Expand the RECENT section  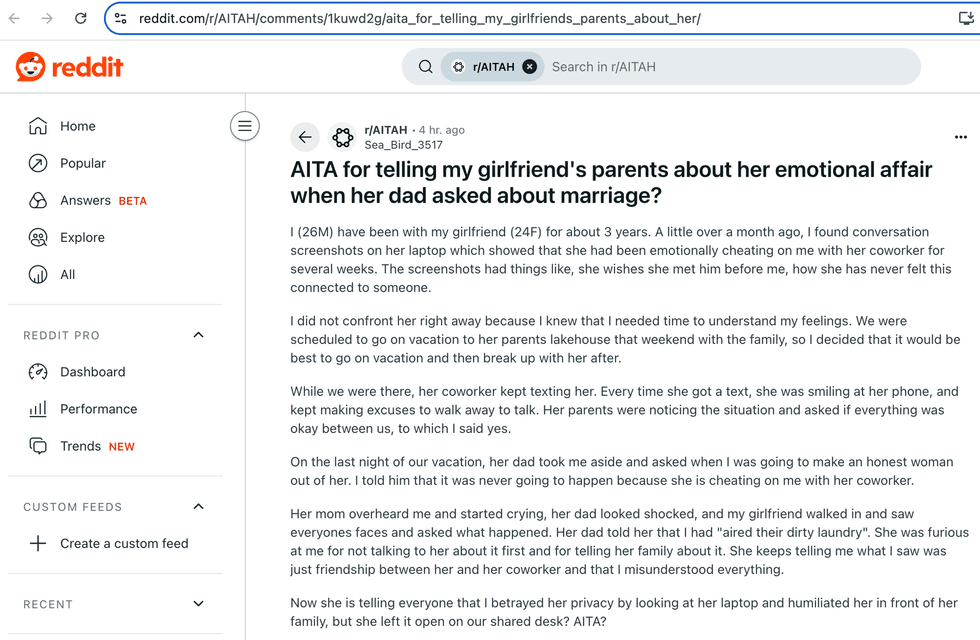(x=198, y=604)
